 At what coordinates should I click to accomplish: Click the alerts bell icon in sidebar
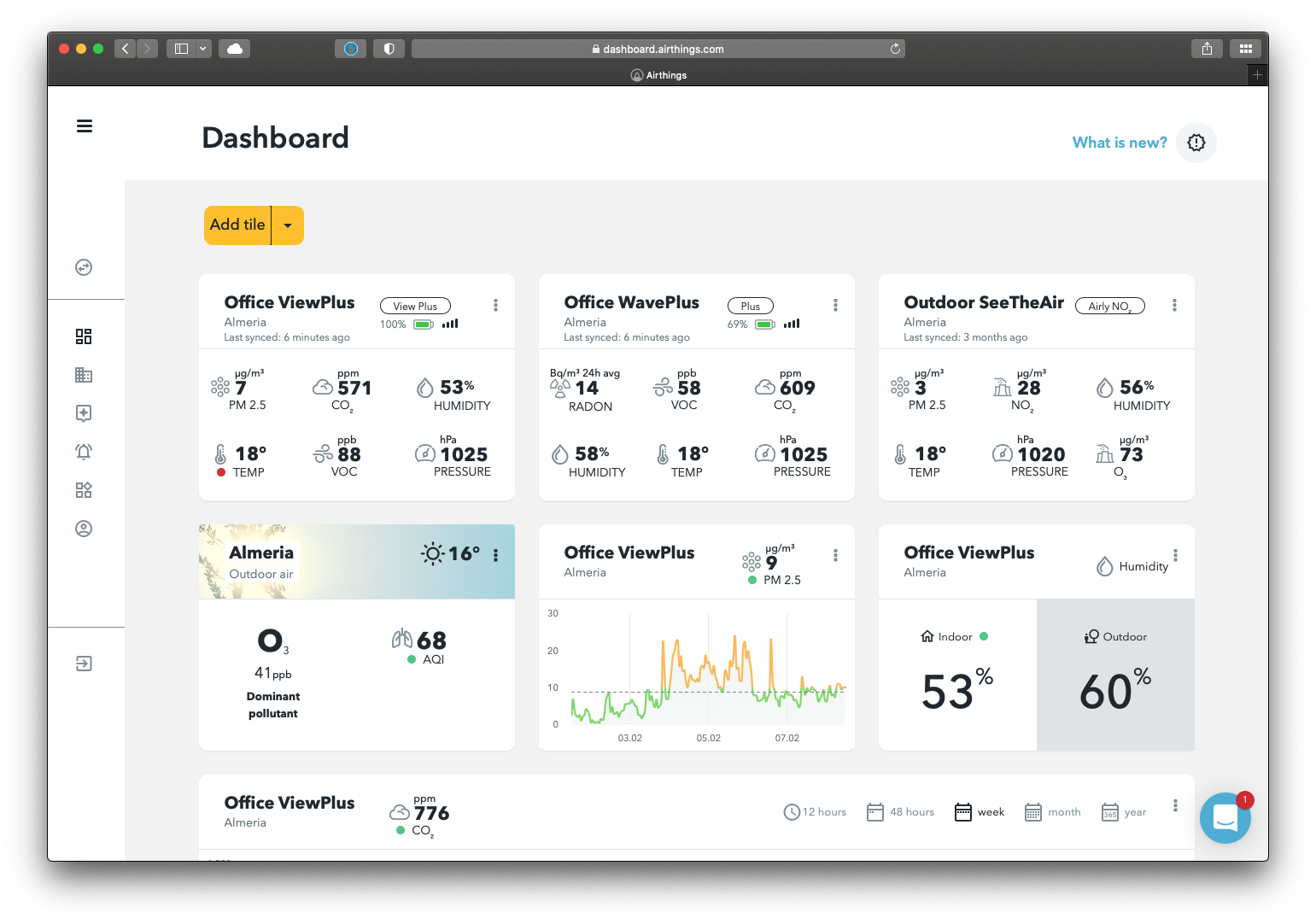click(84, 452)
